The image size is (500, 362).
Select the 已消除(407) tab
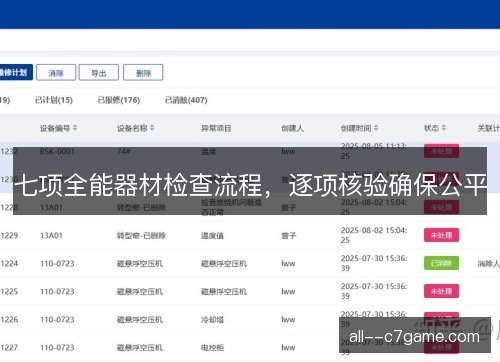click(186, 100)
